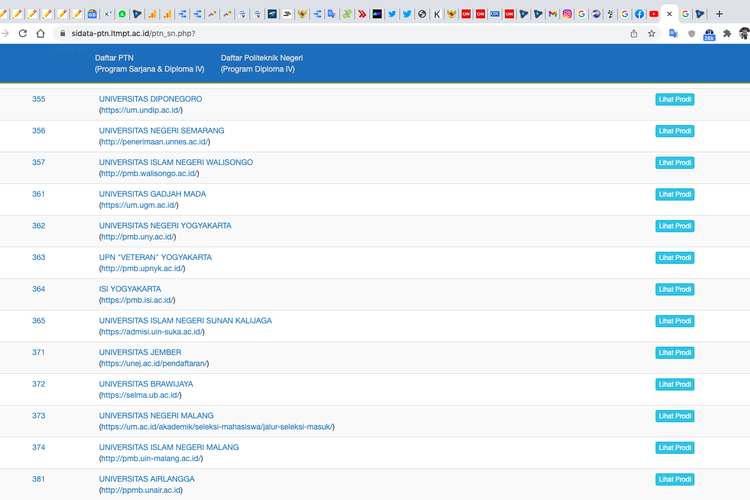
Task: Click the share page icon in address bar
Action: (634, 33)
